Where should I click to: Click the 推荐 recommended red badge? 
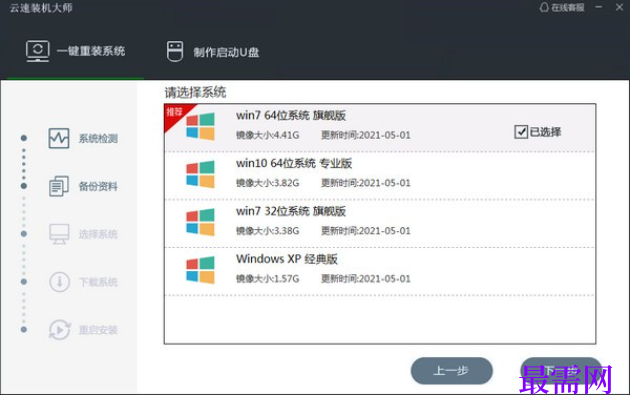tap(175, 114)
